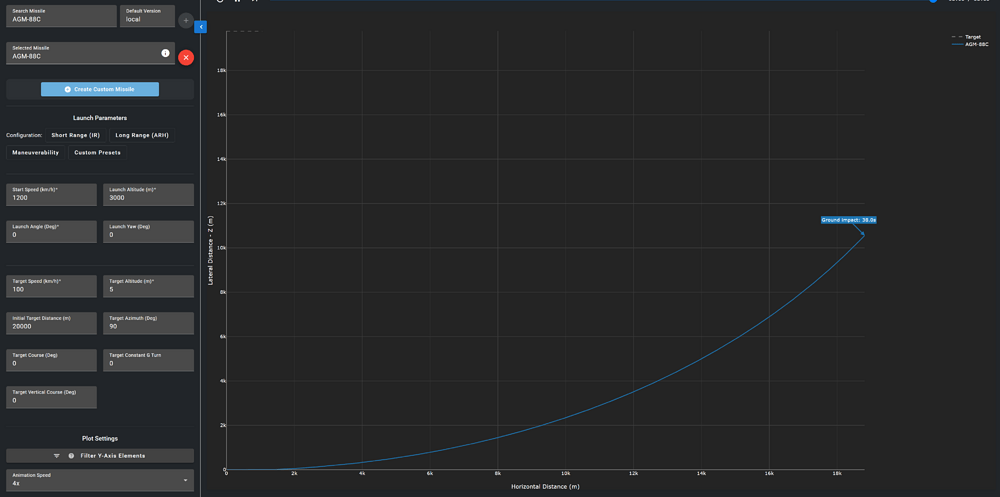Viewport: 1000px width, 497px height.
Task: Click the info icon in Selected Missile
Action: click(x=165, y=53)
